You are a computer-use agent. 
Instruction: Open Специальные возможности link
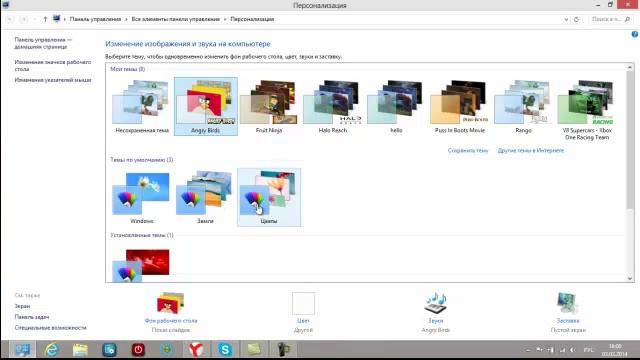pos(51,328)
